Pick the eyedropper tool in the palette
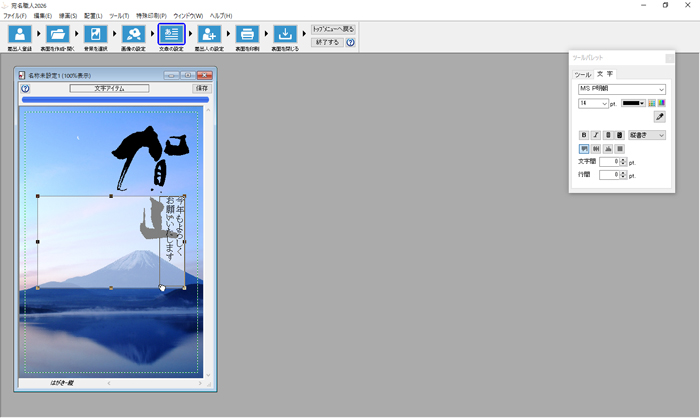Image resolution: width=700 pixels, height=418 pixels. (659, 117)
